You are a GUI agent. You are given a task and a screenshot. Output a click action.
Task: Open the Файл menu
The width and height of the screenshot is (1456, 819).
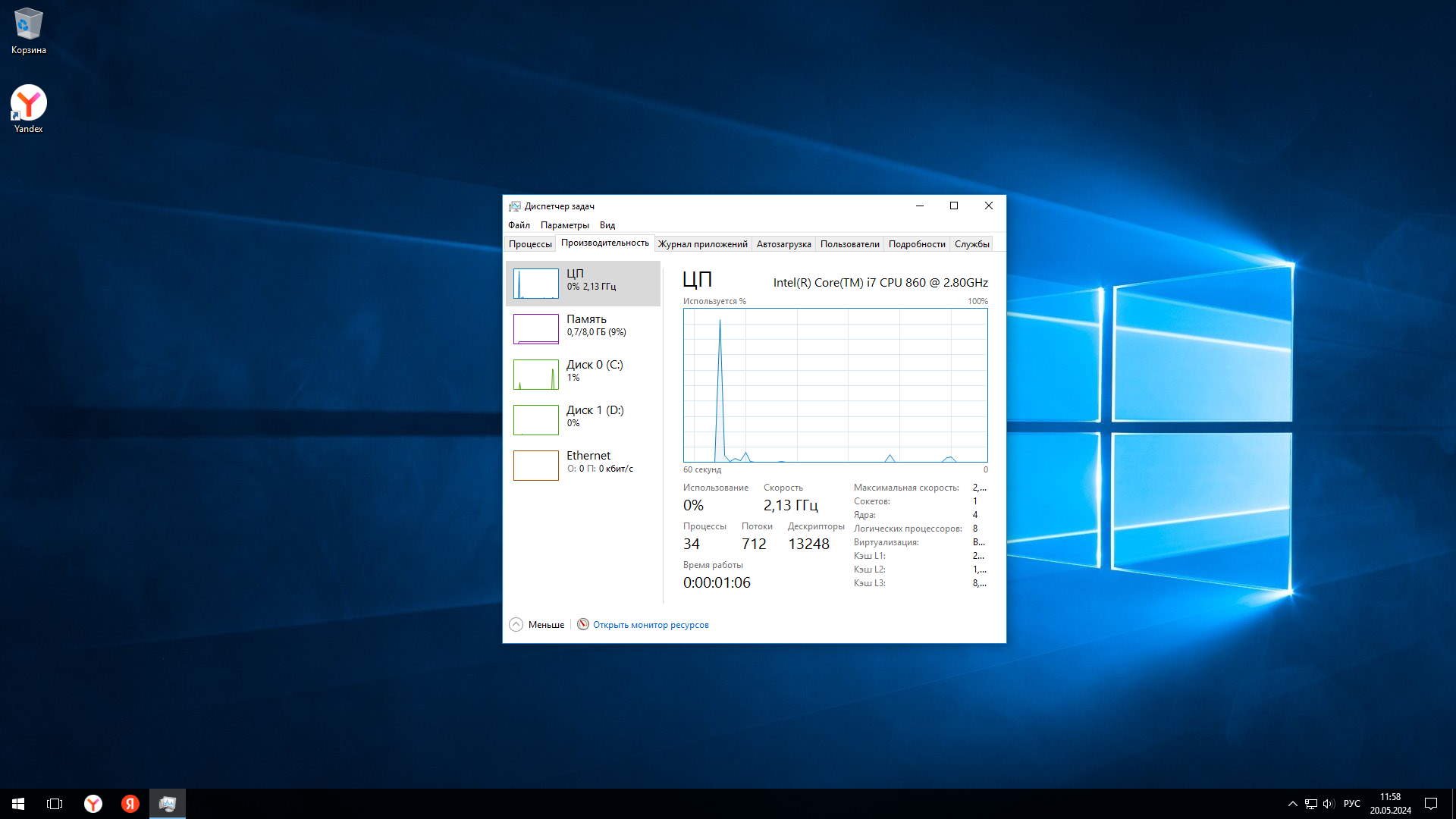tap(519, 225)
